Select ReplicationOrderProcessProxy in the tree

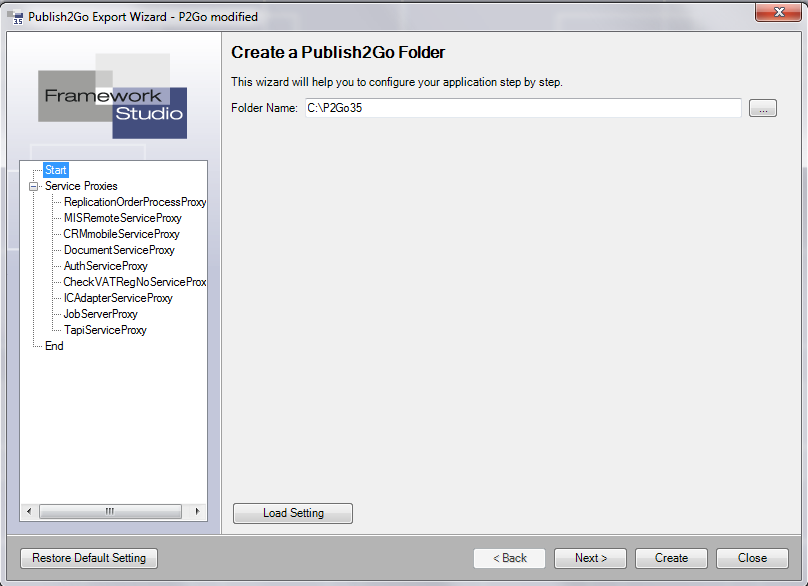click(134, 202)
